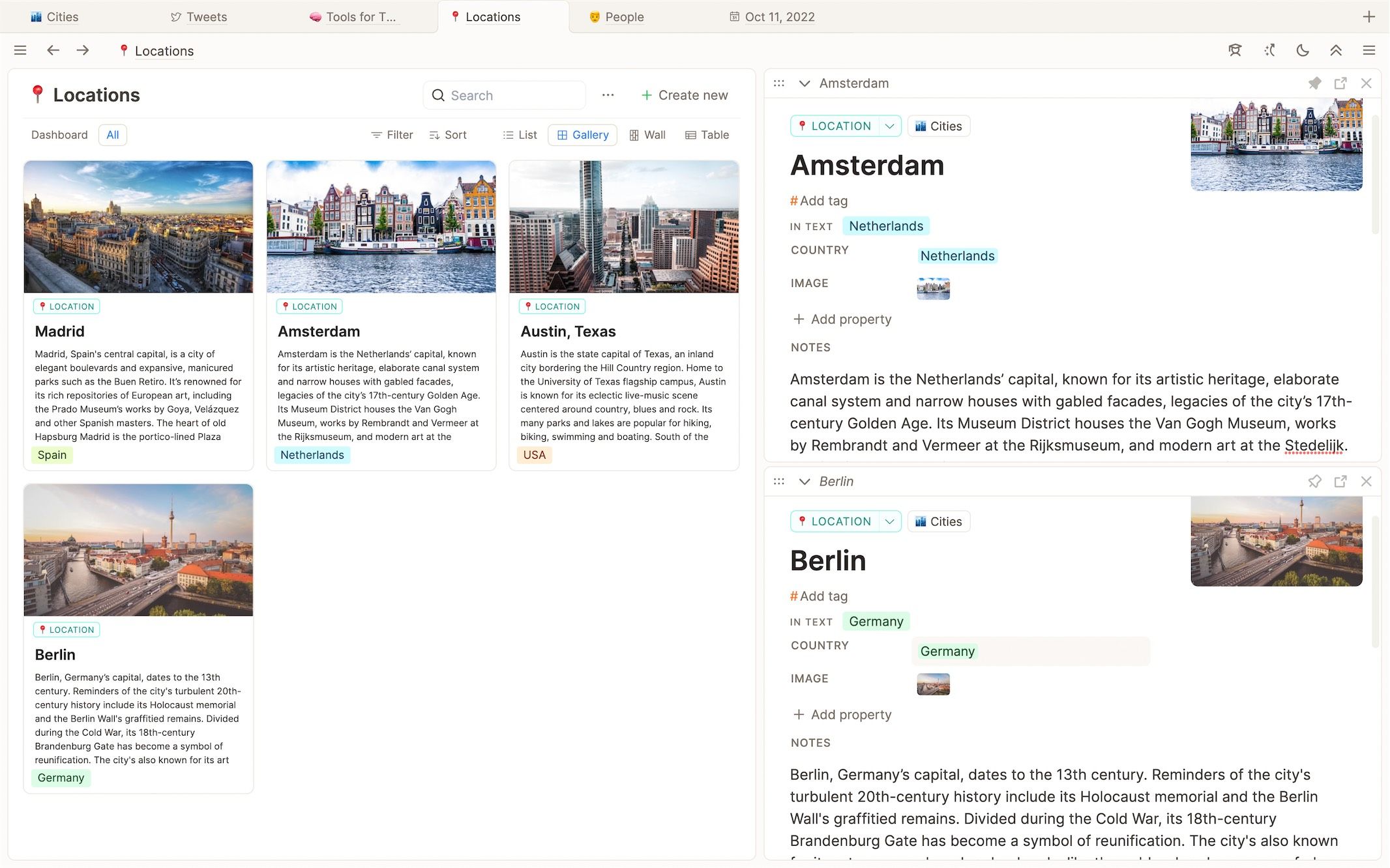The image size is (1390, 868).
Task: Click Create new button
Action: pos(684,95)
